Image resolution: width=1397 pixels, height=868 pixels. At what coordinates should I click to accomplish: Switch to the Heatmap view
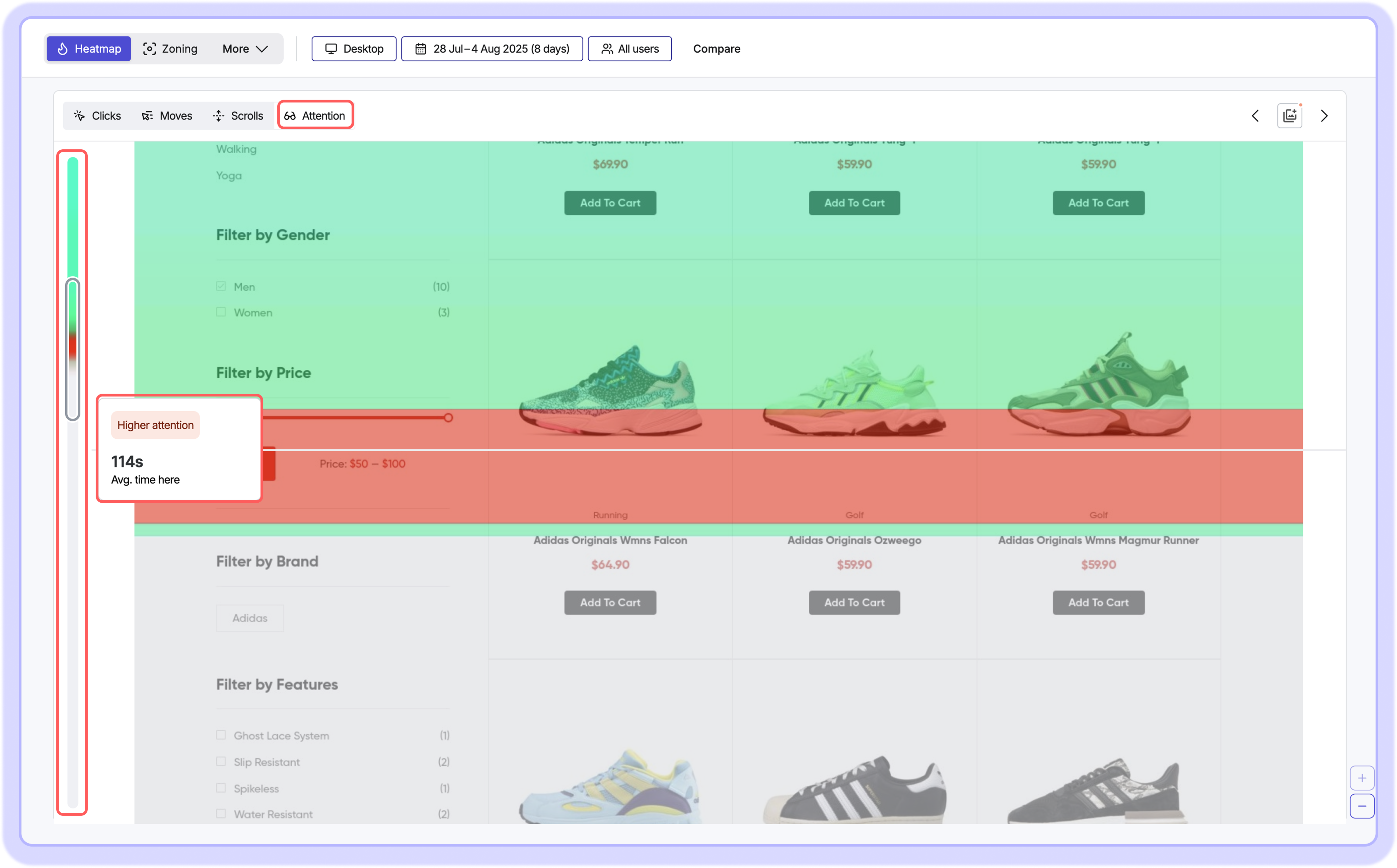(x=89, y=49)
